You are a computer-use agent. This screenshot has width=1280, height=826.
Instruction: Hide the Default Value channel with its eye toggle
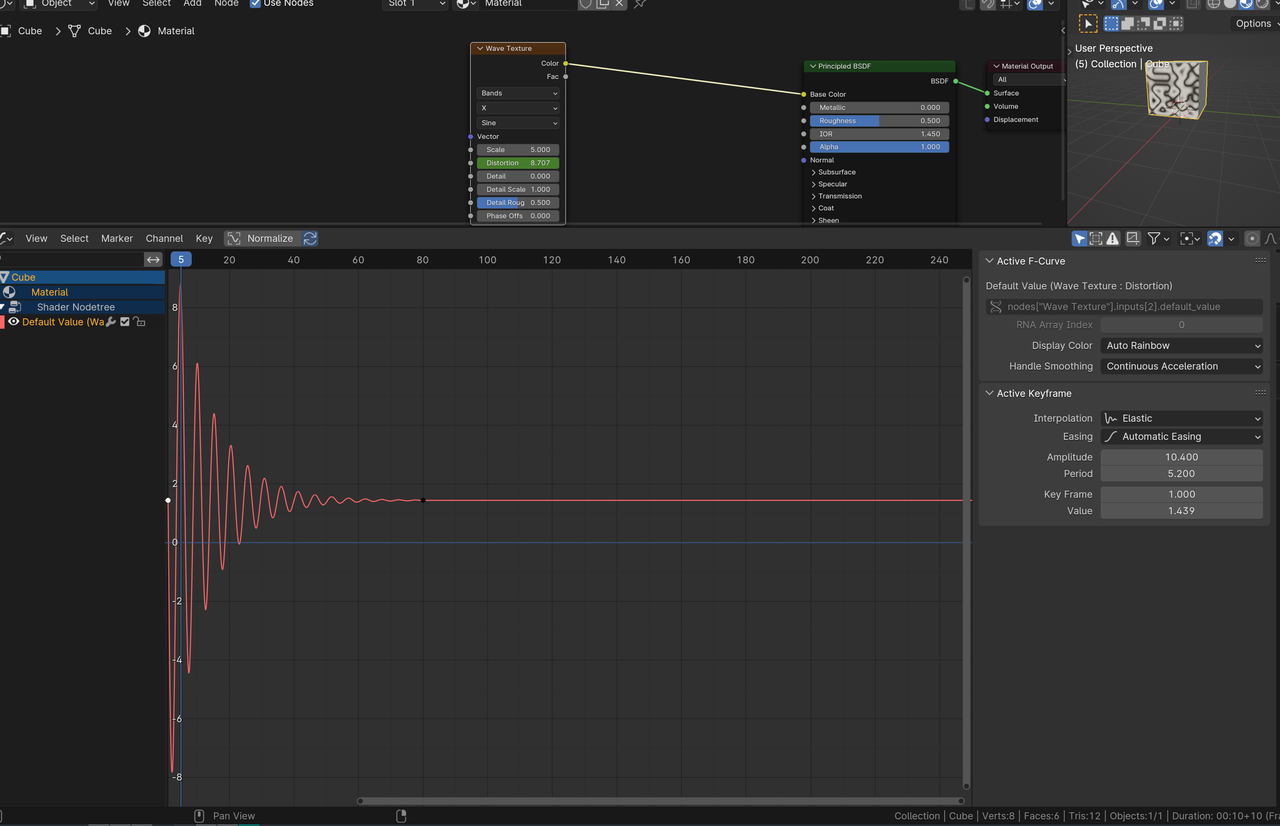(x=14, y=321)
